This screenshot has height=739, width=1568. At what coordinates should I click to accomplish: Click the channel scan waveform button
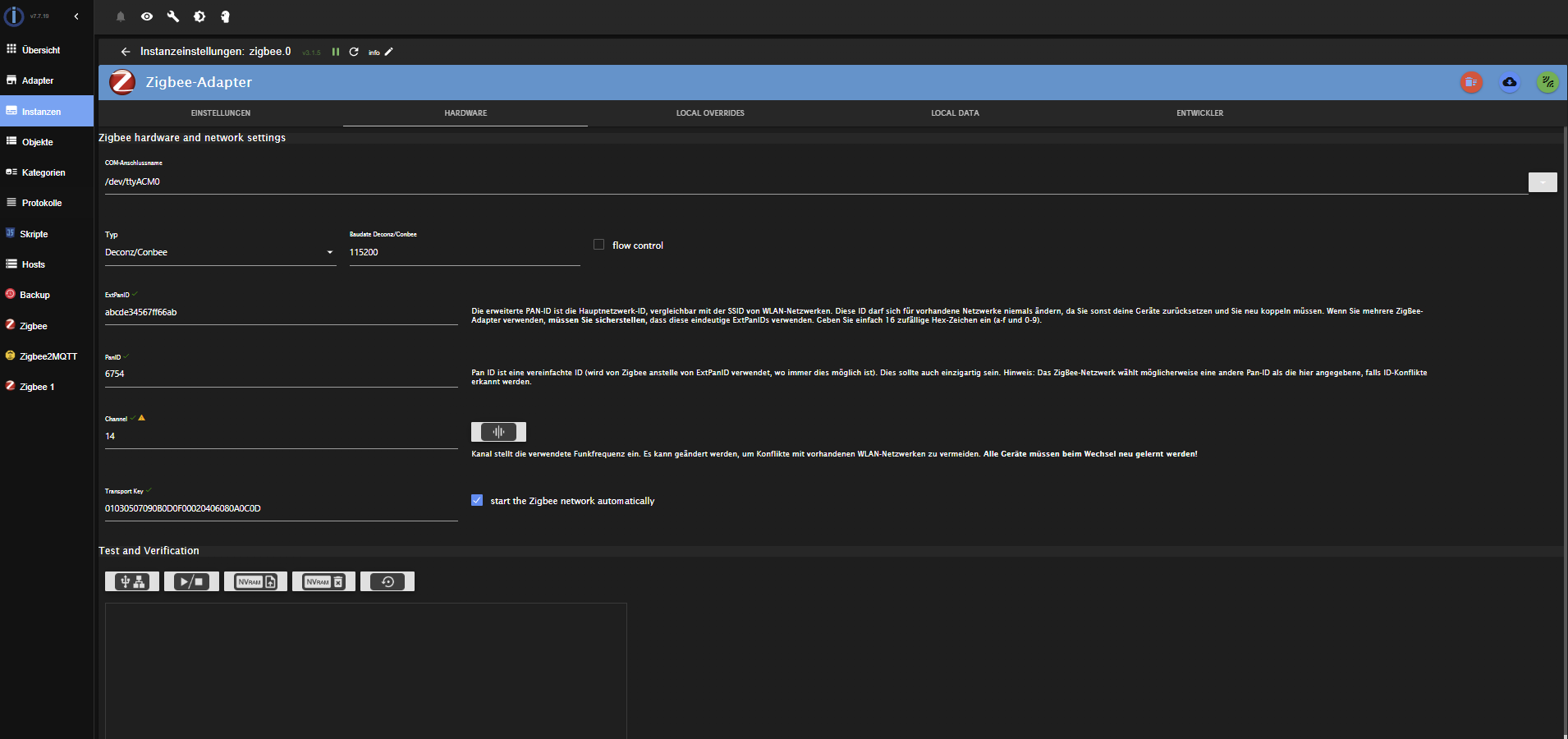click(498, 432)
